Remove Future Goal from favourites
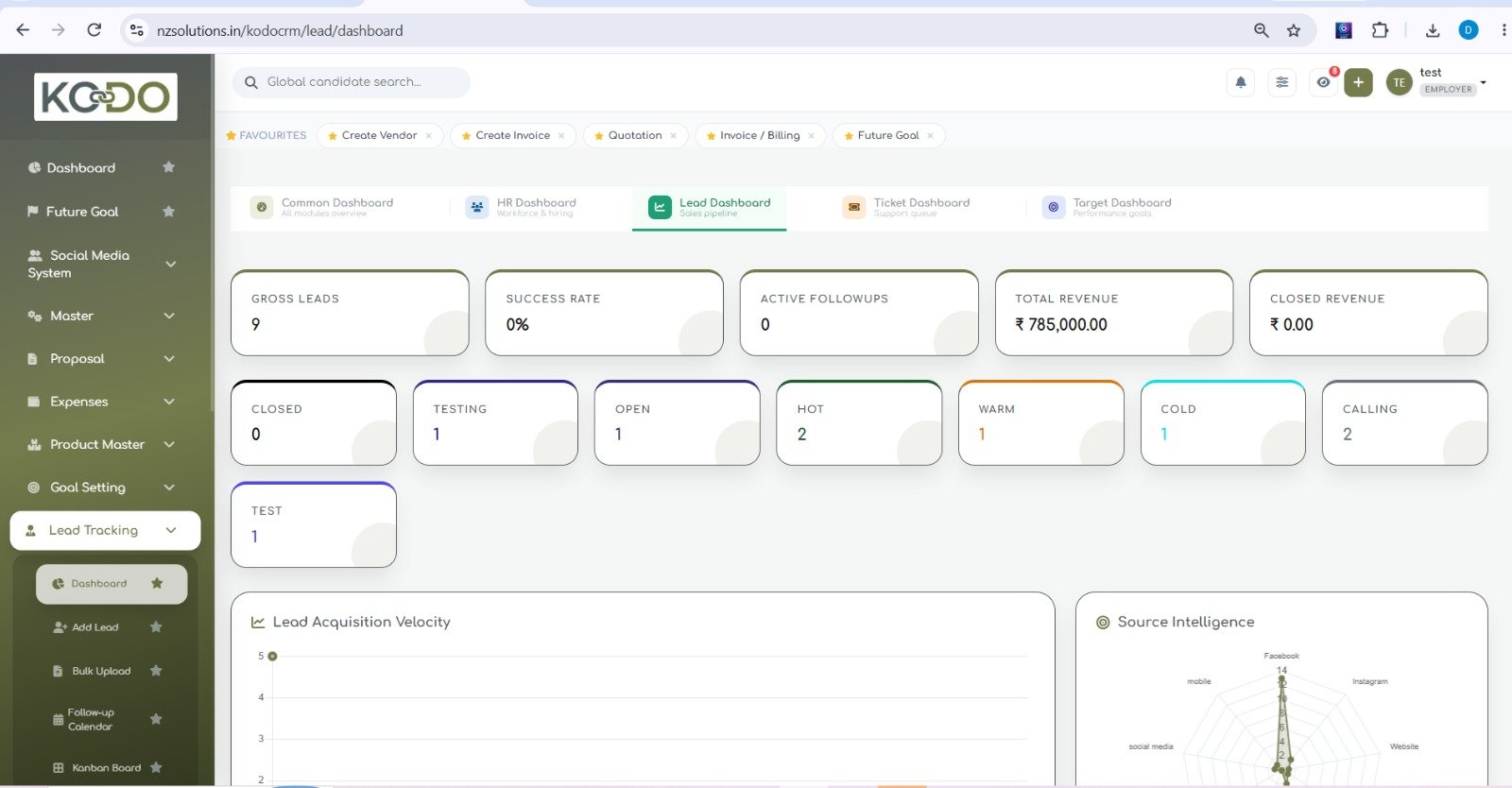Image resolution: width=1512 pixels, height=788 pixels. [931, 136]
